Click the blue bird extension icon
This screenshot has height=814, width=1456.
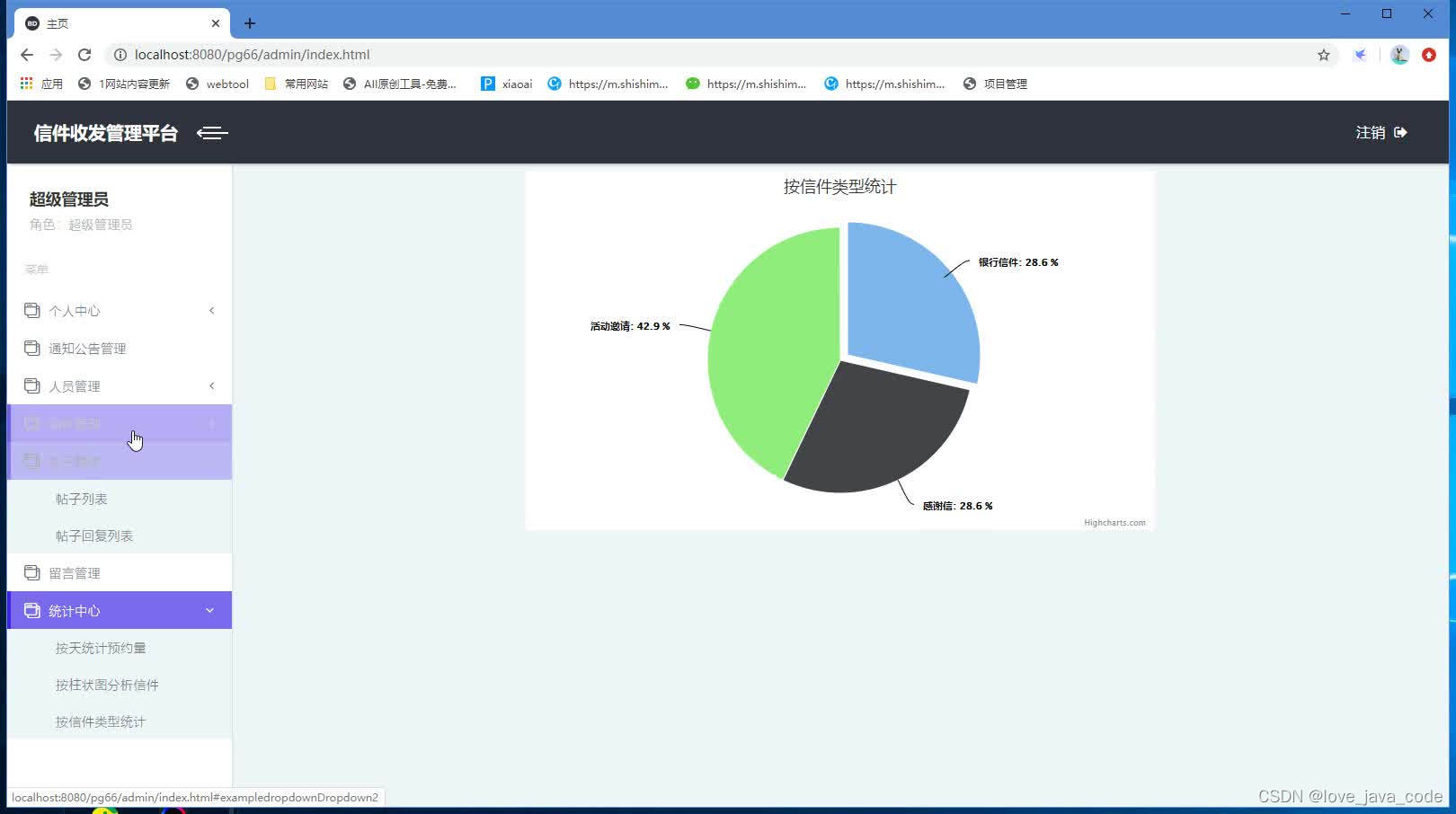[x=1361, y=55]
